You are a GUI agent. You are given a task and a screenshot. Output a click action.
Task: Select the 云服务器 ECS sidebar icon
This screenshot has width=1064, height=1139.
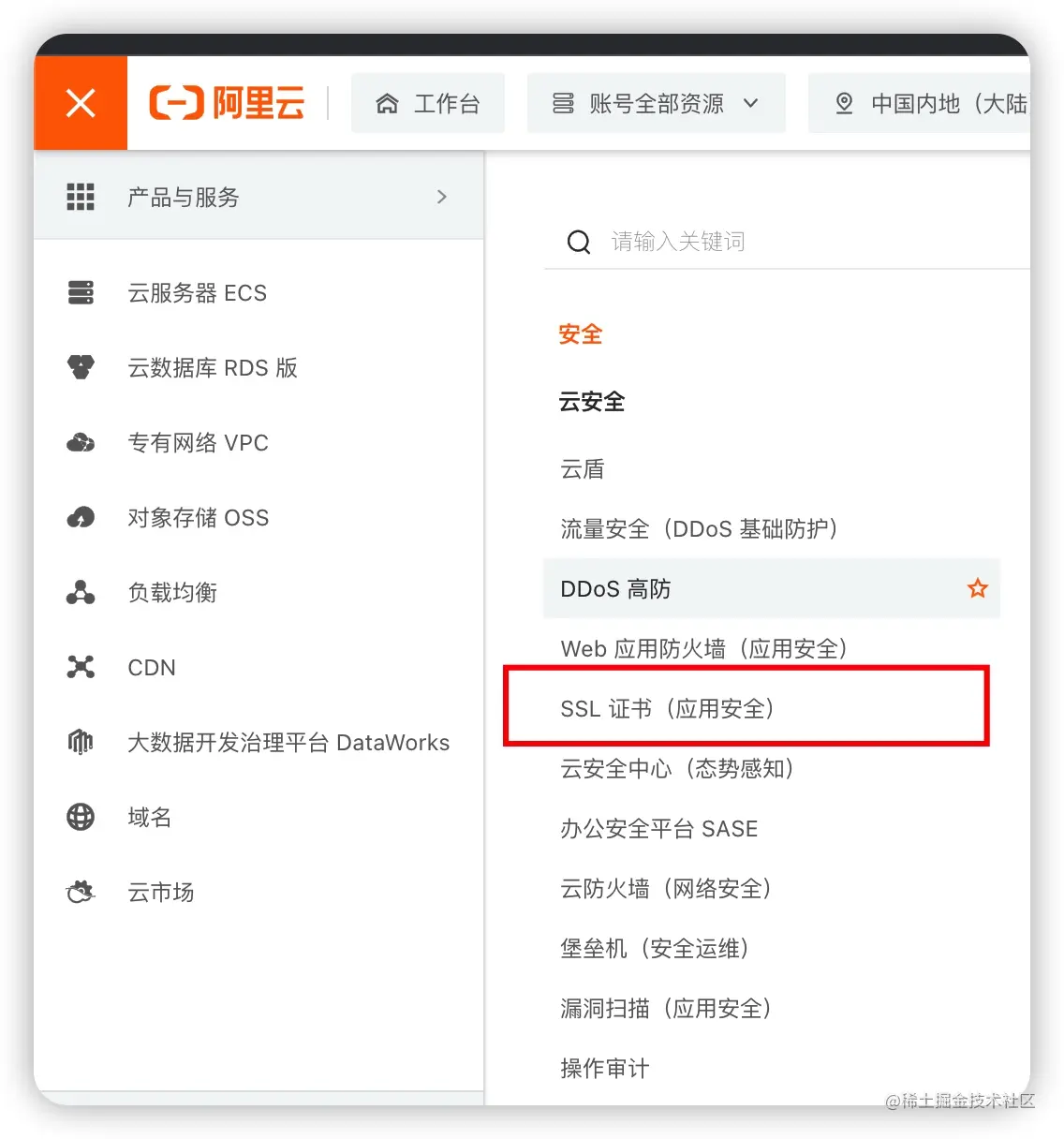pyautogui.click(x=81, y=292)
